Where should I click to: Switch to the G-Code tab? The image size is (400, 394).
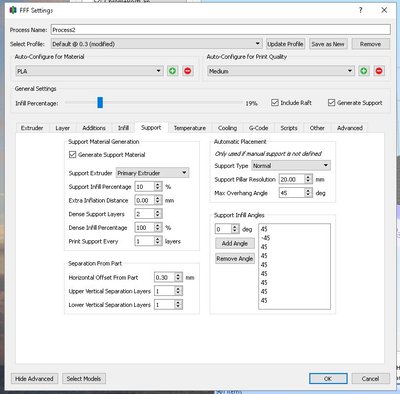258,128
